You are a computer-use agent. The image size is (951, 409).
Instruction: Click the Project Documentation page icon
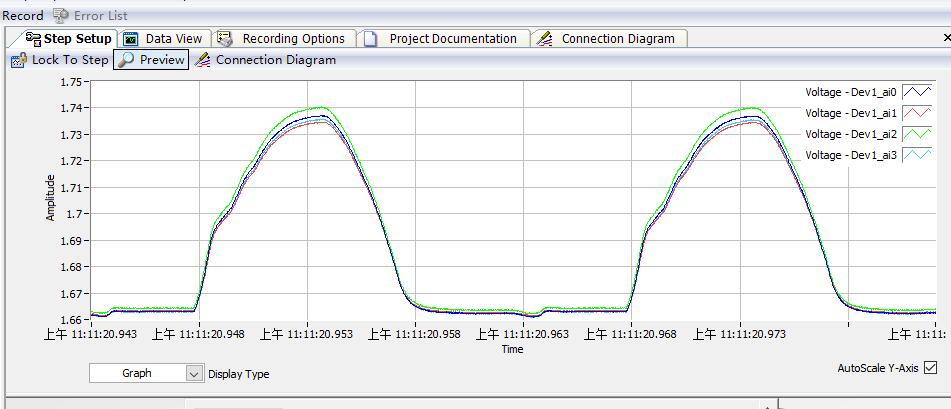[x=371, y=39]
